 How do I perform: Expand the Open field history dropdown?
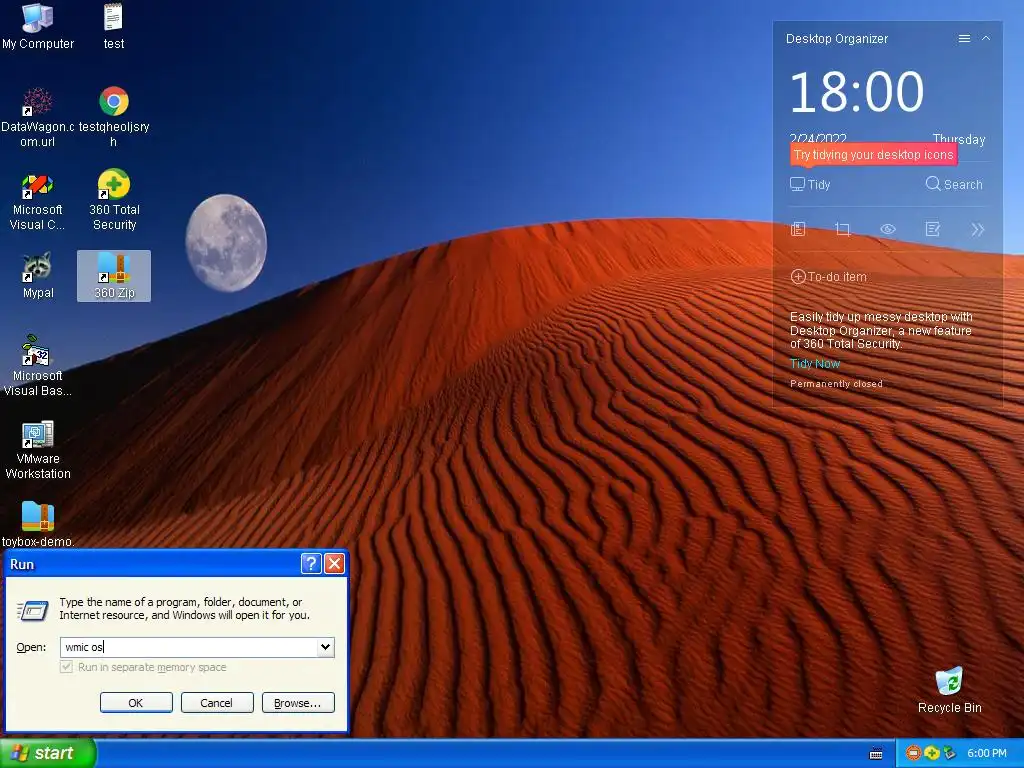[x=325, y=647]
